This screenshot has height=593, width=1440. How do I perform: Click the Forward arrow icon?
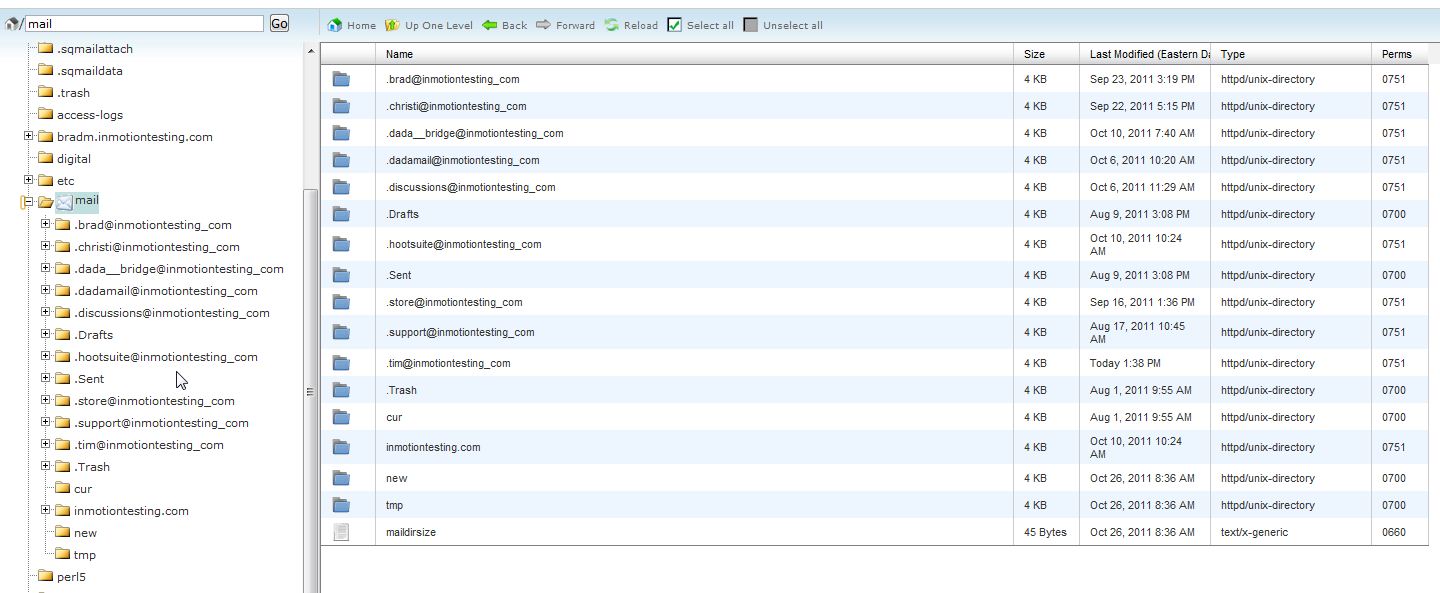pyautogui.click(x=544, y=25)
